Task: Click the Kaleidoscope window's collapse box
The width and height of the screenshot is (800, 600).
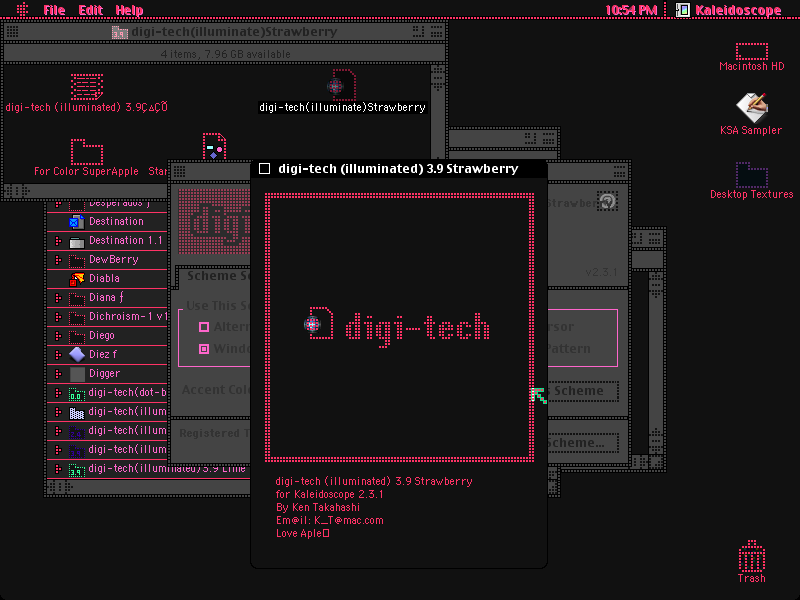Action: point(620,171)
